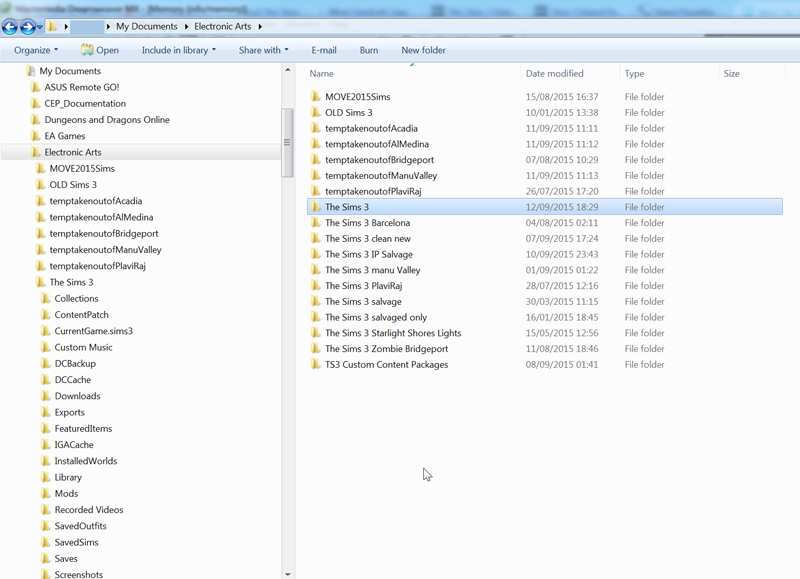Select TS3 Custom Content Packages folder icon
This screenshot has width=800, height=579.
(316, 364)
